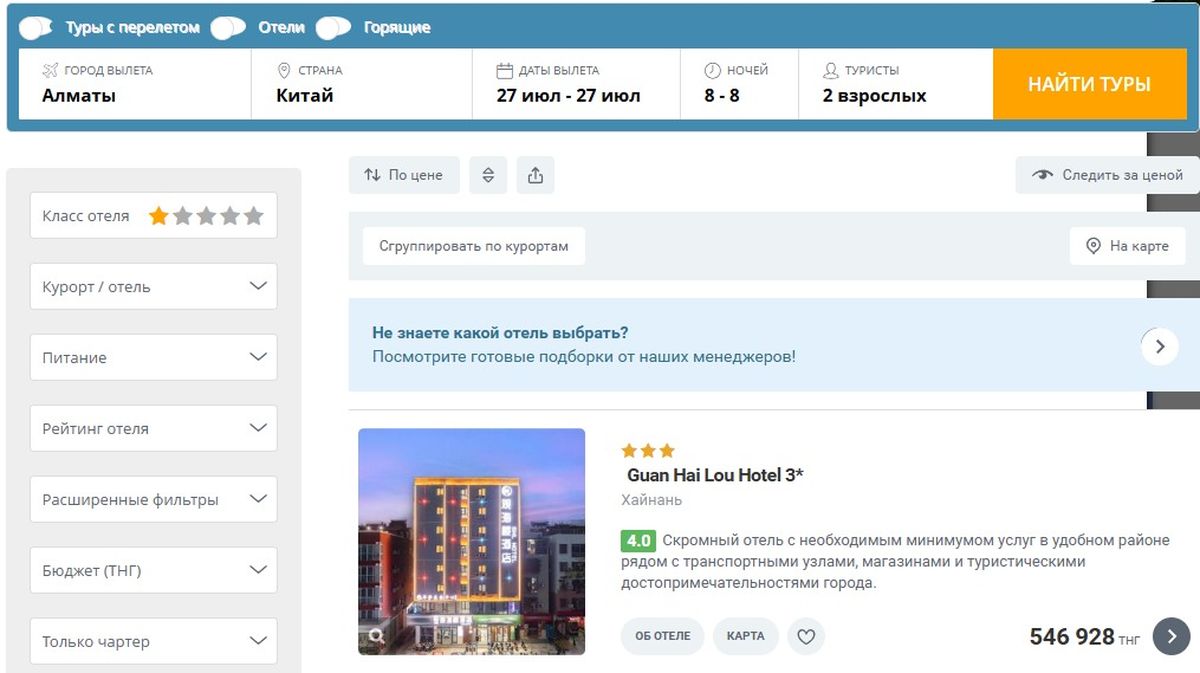Screen dimensions: 1200x673
Task: Sort results with По цене button
Action: [403, 175]
